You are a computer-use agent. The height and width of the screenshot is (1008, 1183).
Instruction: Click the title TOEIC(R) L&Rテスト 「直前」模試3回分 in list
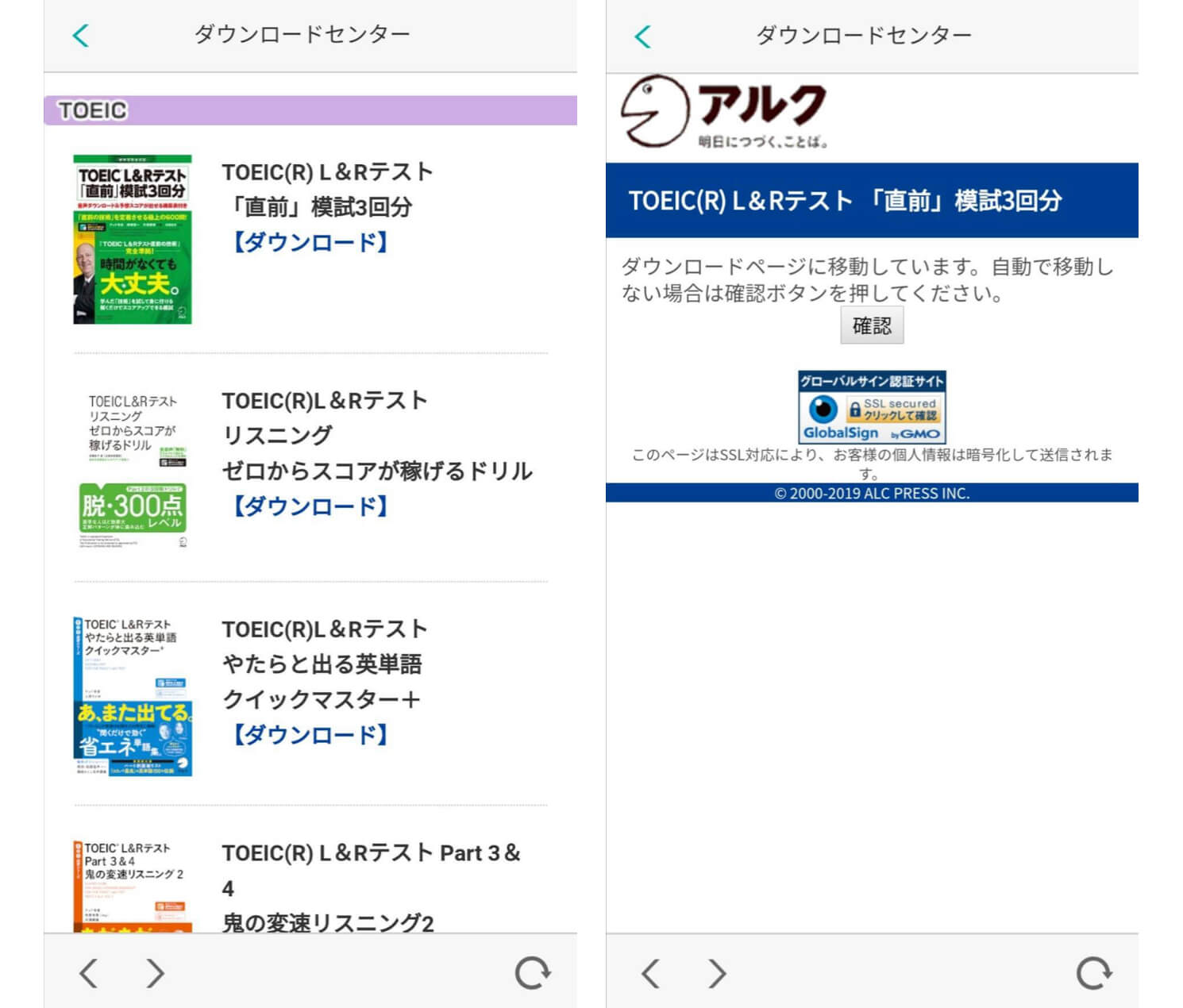tap(328, 189)
